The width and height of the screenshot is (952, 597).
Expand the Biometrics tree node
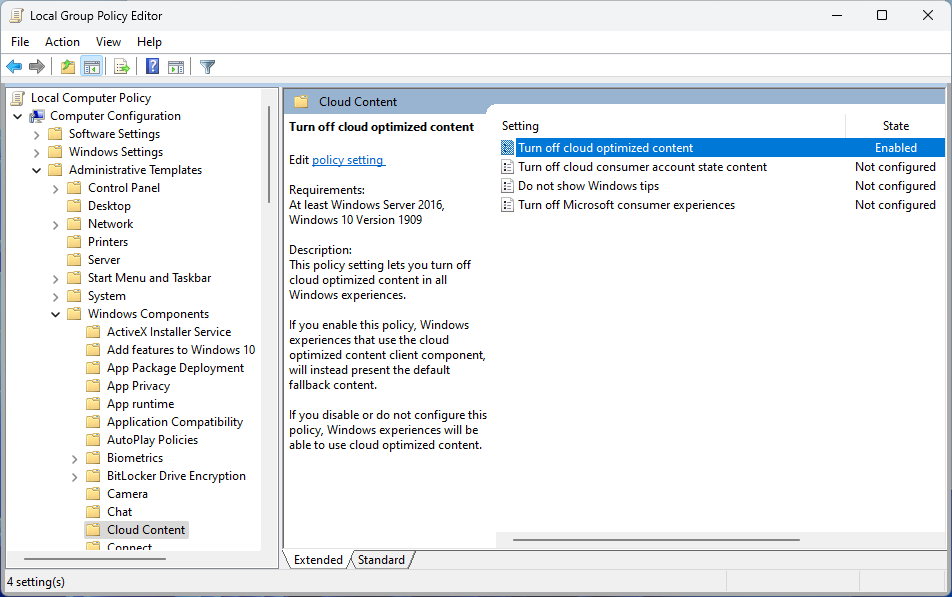click(74, 457)
